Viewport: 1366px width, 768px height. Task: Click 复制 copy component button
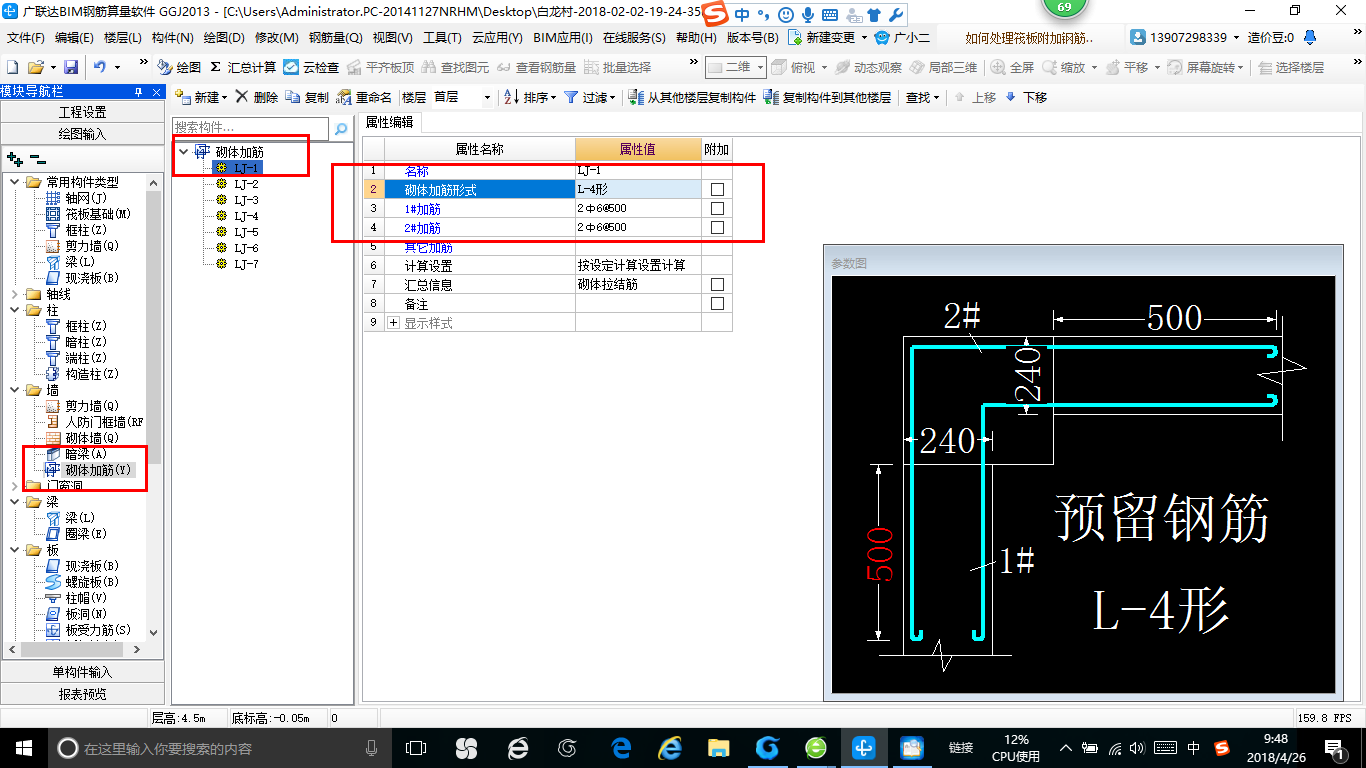(x=307, y=97)
